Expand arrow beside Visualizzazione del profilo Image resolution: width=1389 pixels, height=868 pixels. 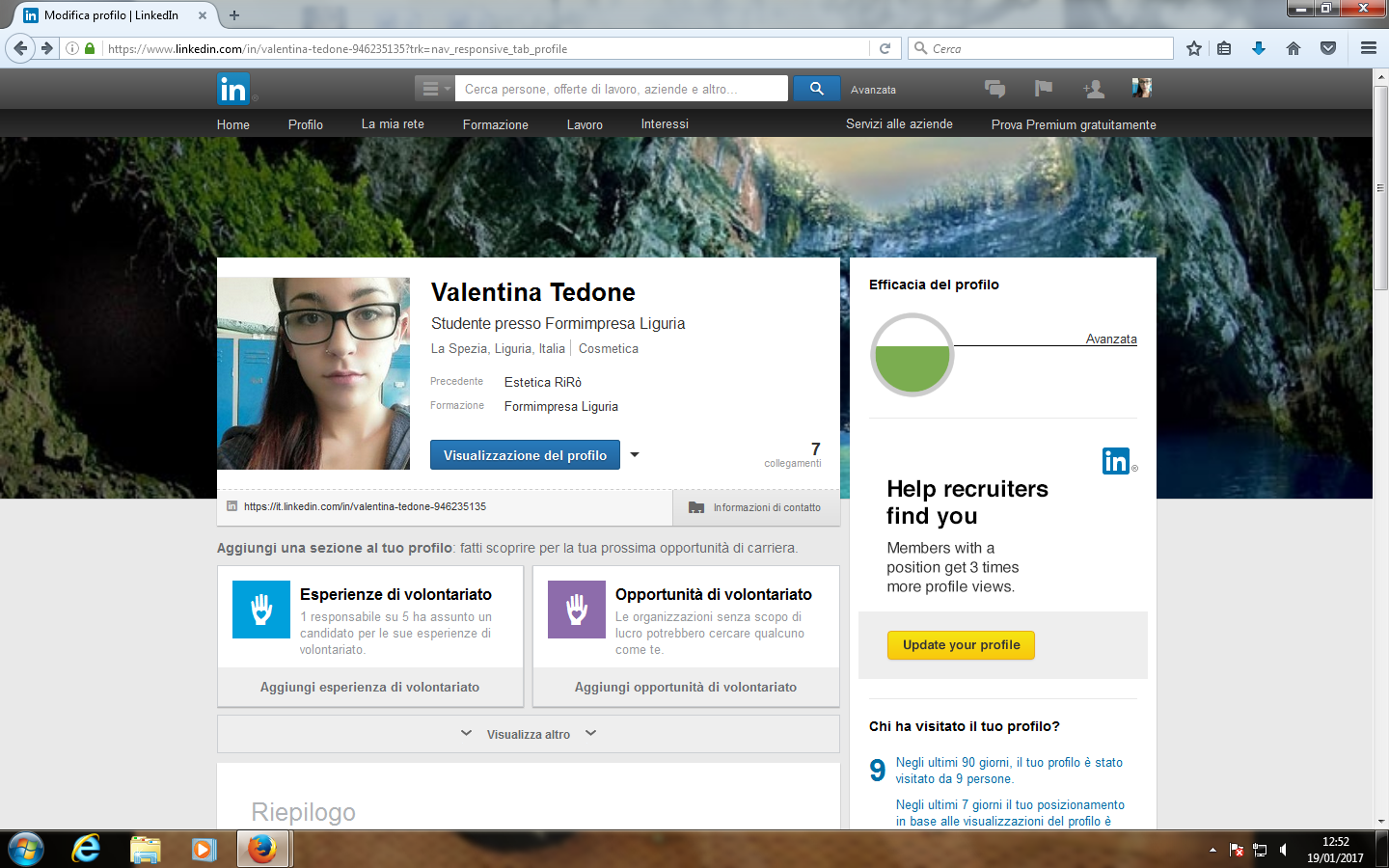635,455
